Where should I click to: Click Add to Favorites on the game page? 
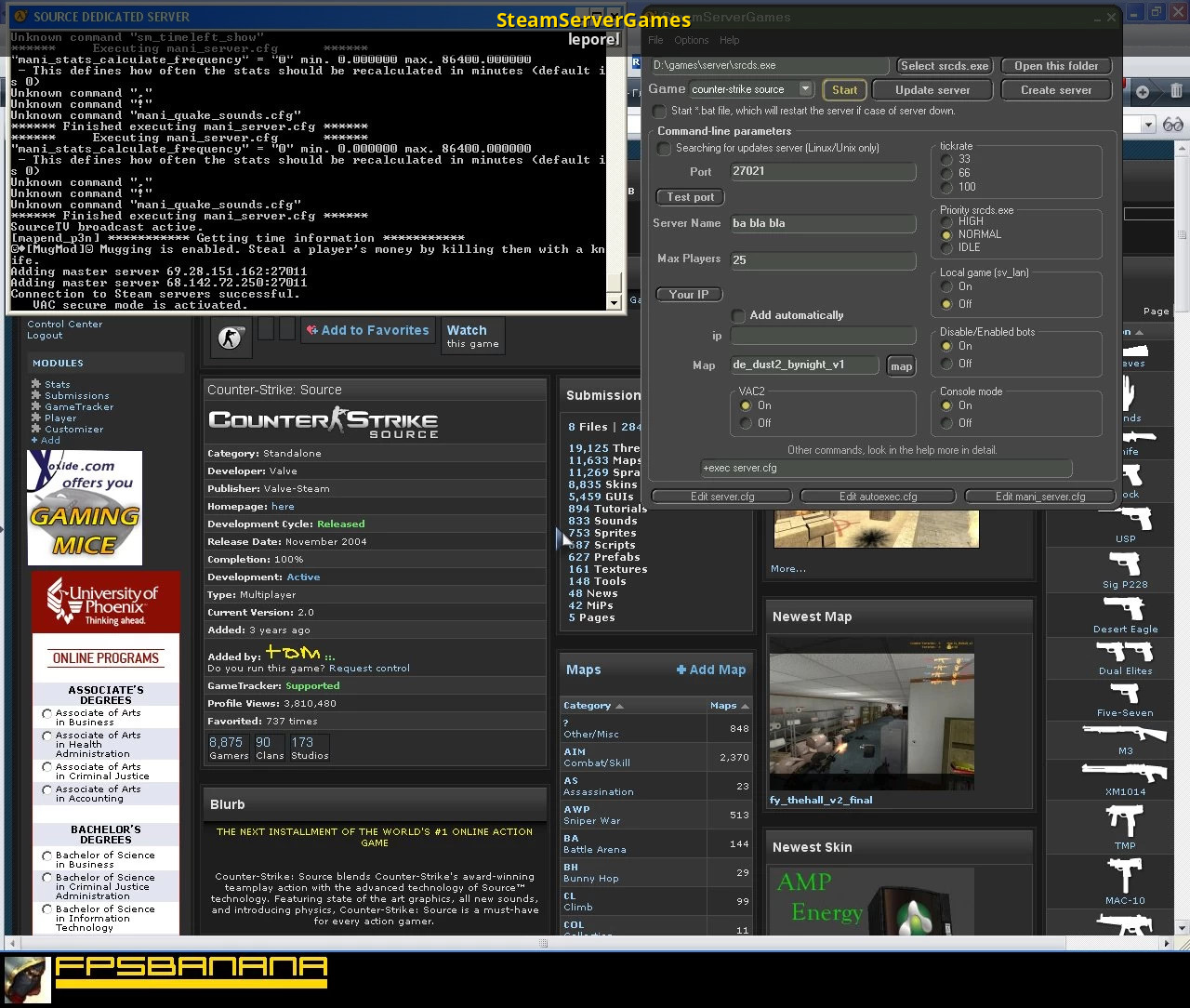coord(368,330)
